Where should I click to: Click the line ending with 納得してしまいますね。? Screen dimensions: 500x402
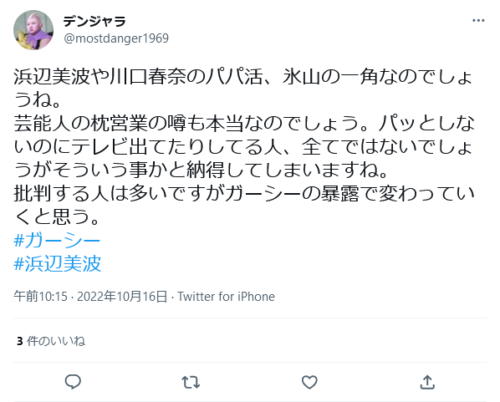(x=201, y=170)
